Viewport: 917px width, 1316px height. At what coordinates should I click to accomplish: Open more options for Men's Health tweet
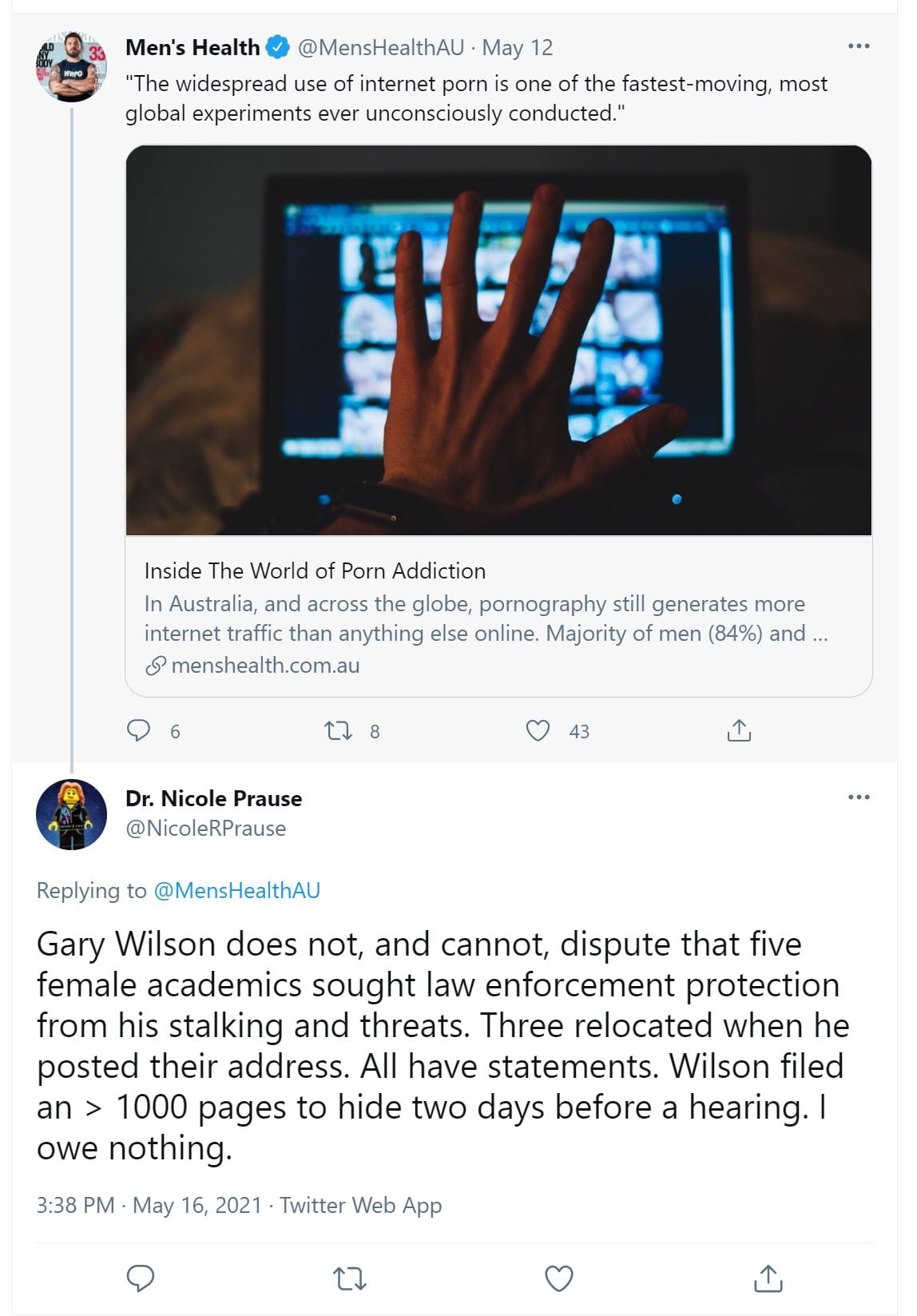[859, 46]
